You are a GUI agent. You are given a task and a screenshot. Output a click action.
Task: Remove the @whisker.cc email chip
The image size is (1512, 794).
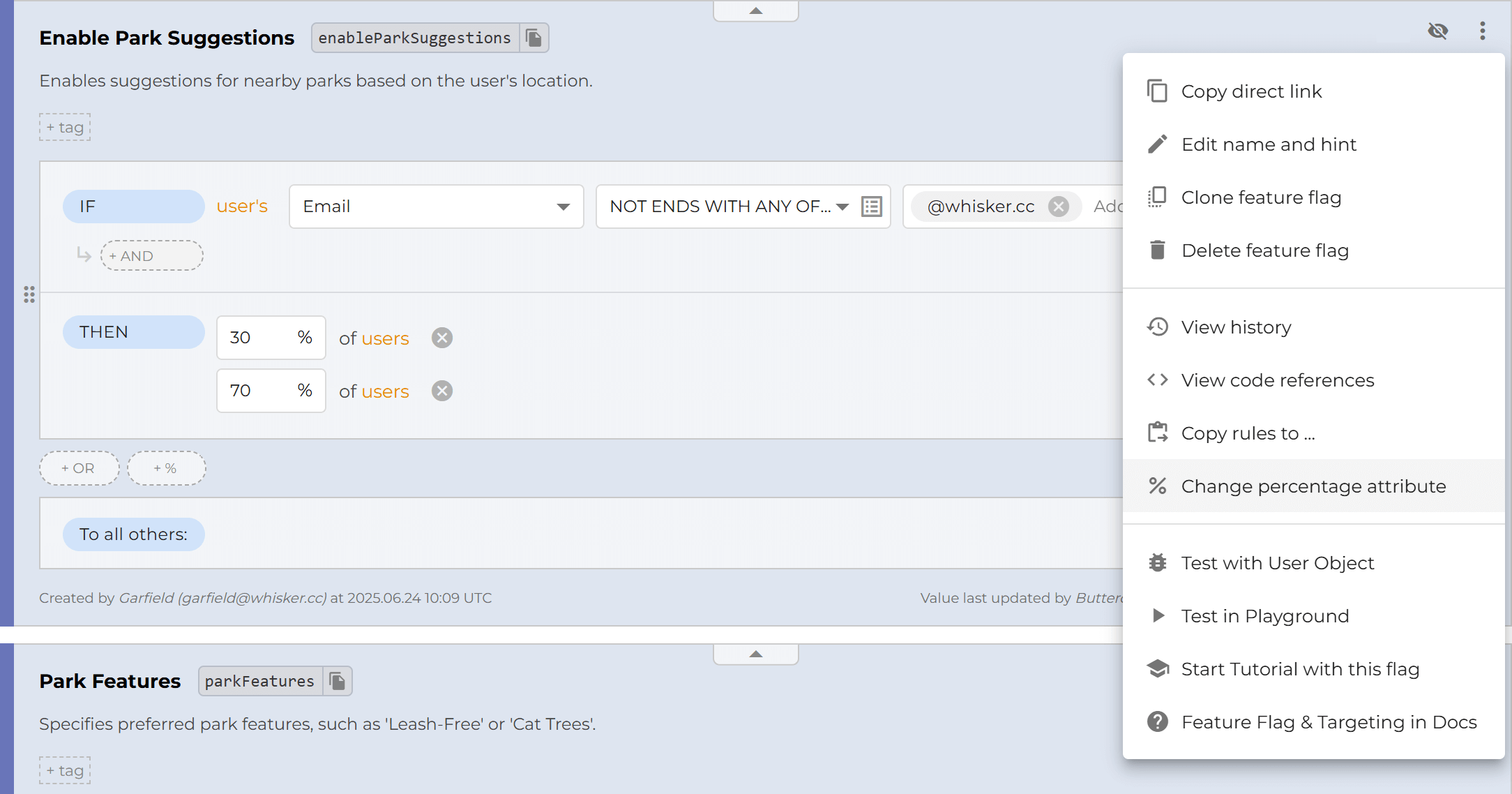pos(1059,207)
